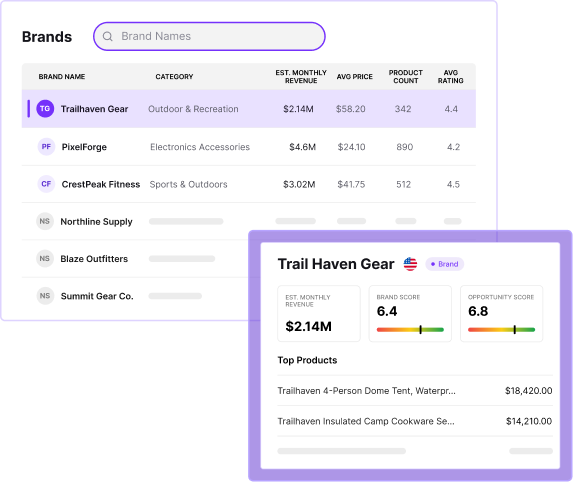This screenshot has height=482, width=573.
Task: Open the Trailhaven 4-Person Dome Tent product
Action: point(367,391)
